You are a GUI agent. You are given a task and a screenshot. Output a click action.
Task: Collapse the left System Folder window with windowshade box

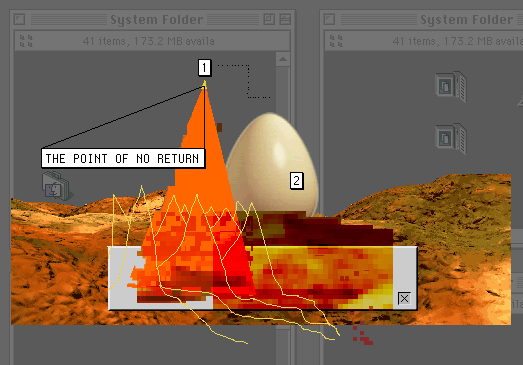[x=285, y=19]
